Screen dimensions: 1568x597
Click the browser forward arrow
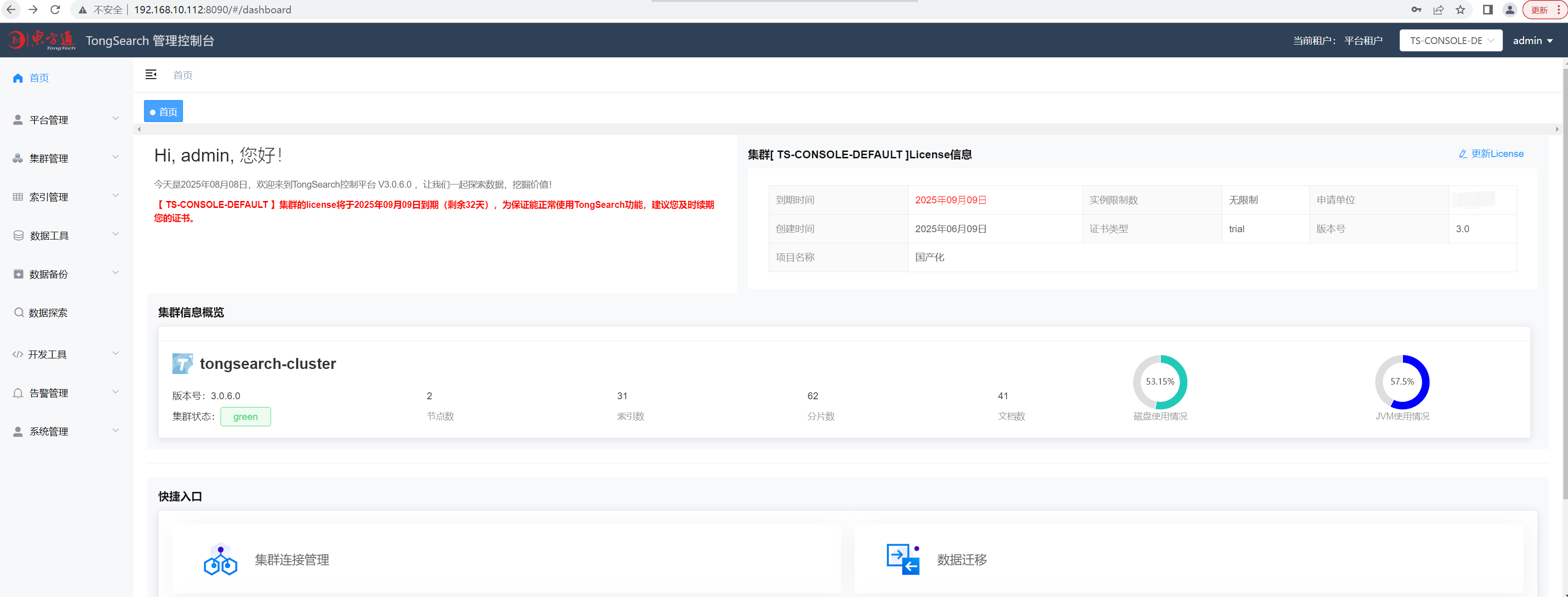point(33,10)
